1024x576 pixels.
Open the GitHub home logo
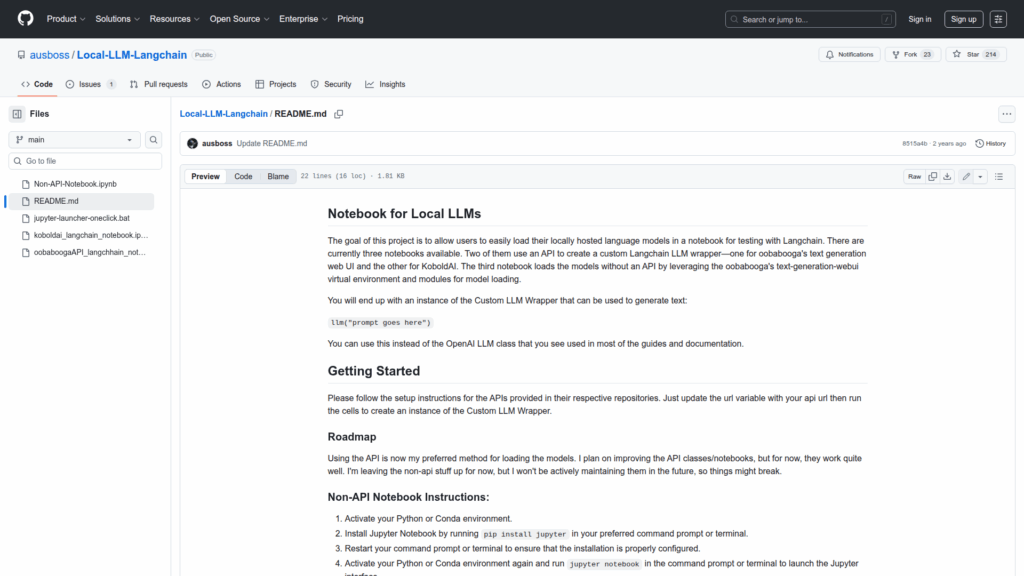click(x=25, y=18)
